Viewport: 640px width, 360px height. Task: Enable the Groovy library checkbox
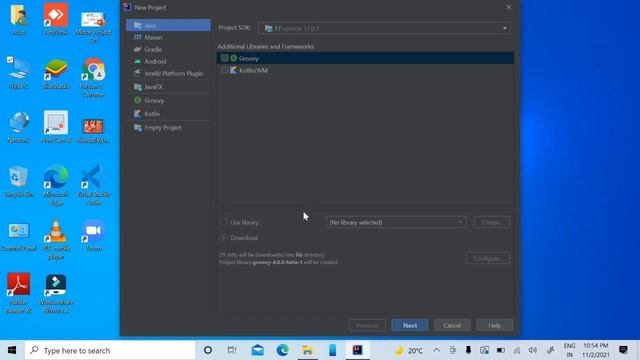click(x=224, y=58)
